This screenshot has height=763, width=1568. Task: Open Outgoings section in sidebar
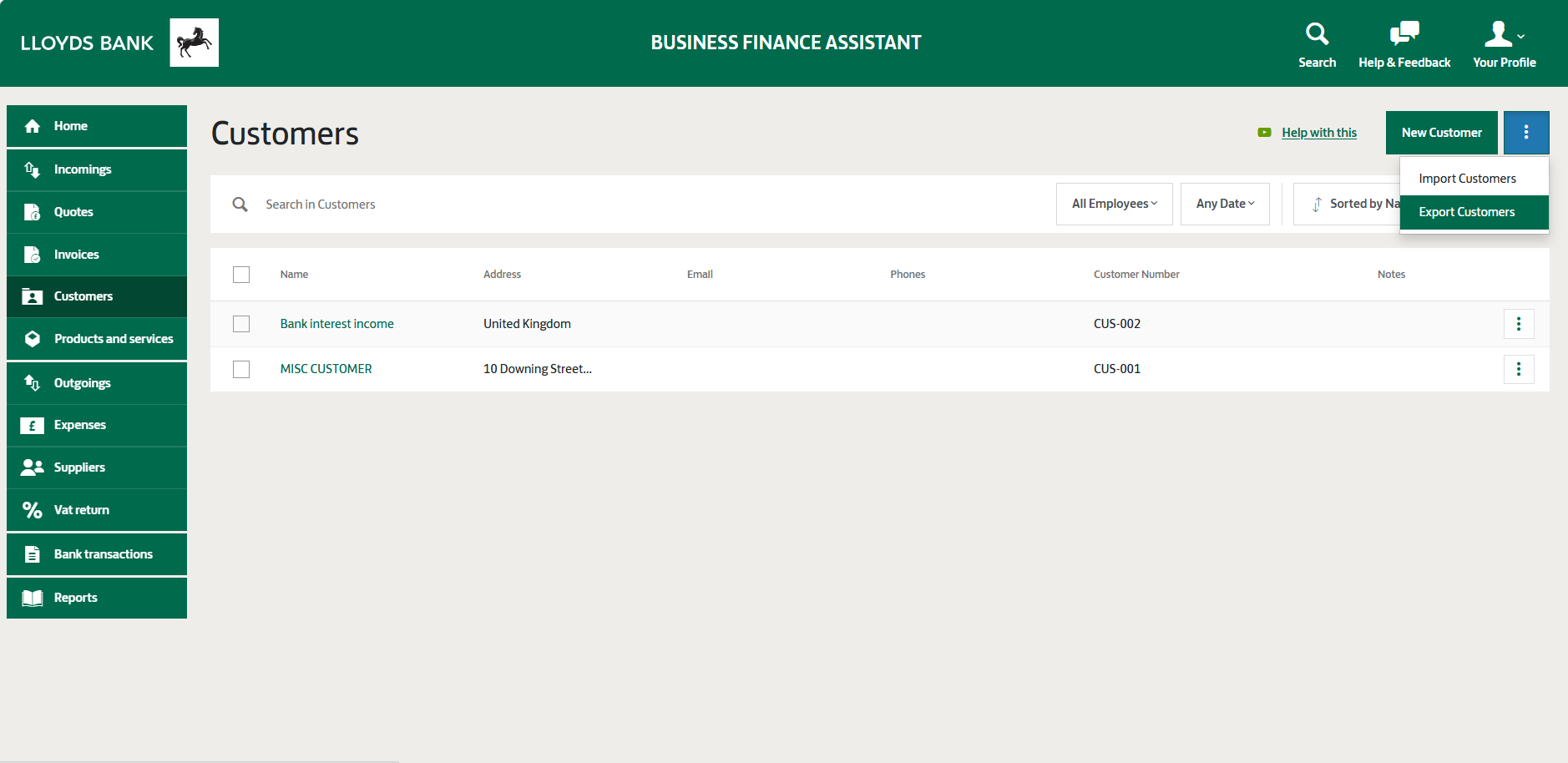(x=97, y=383)
